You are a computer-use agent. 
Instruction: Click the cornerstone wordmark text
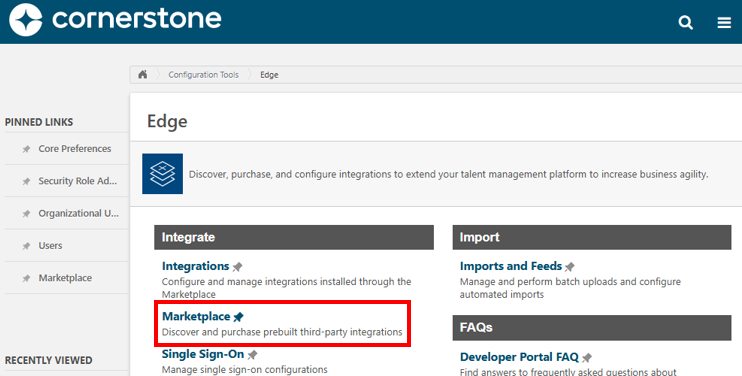pos(136,19)
